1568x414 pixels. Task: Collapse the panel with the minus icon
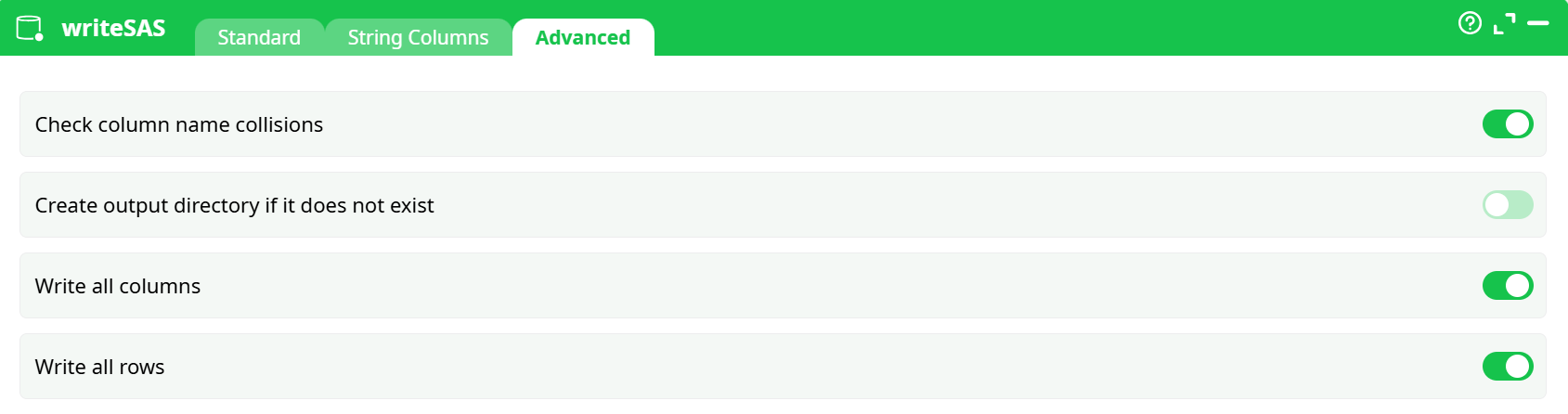tap(1538, 23)
